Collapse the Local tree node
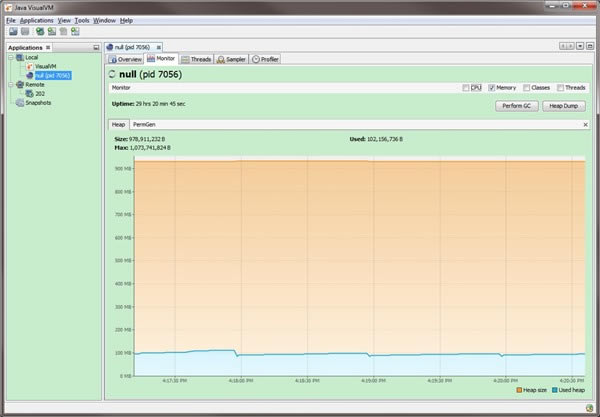 11,57
